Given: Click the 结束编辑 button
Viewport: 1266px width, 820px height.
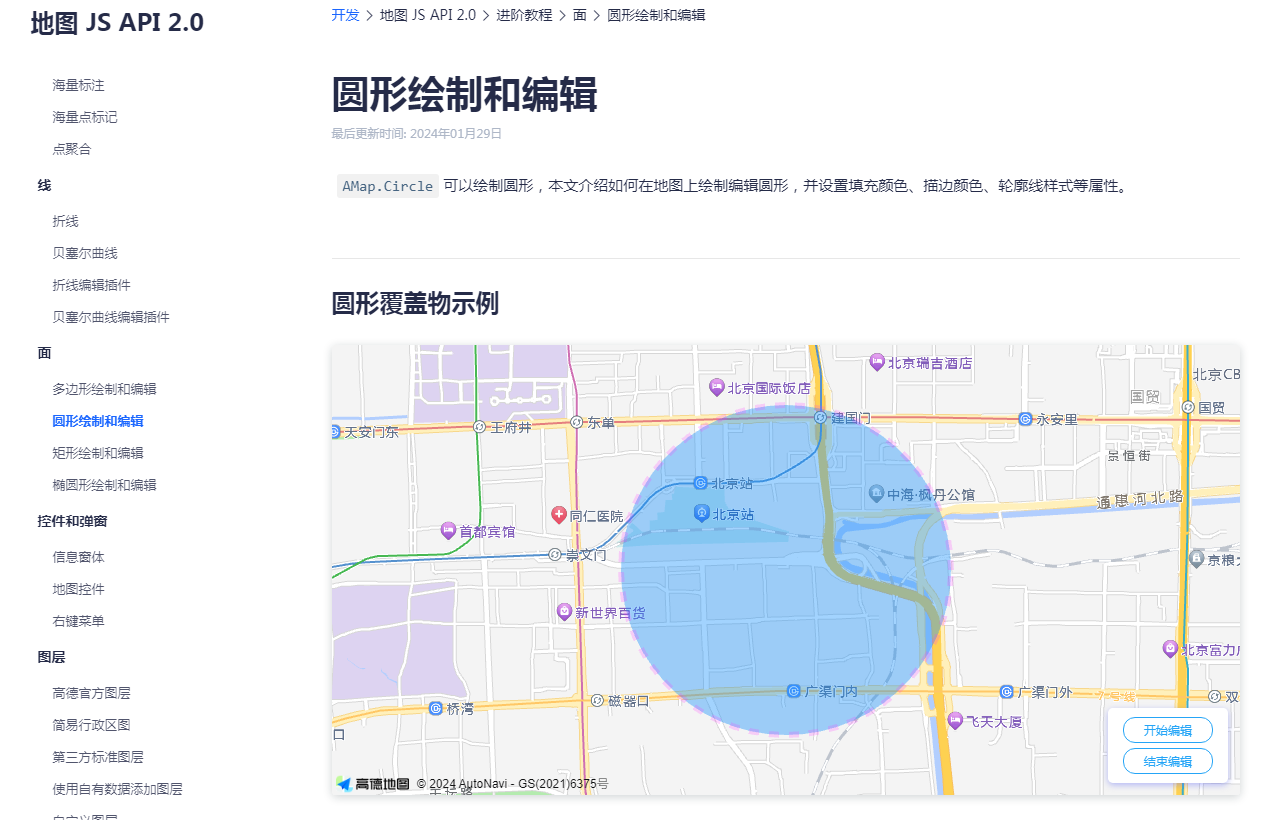Looking at the screenshot, I should click(1168, 761).
